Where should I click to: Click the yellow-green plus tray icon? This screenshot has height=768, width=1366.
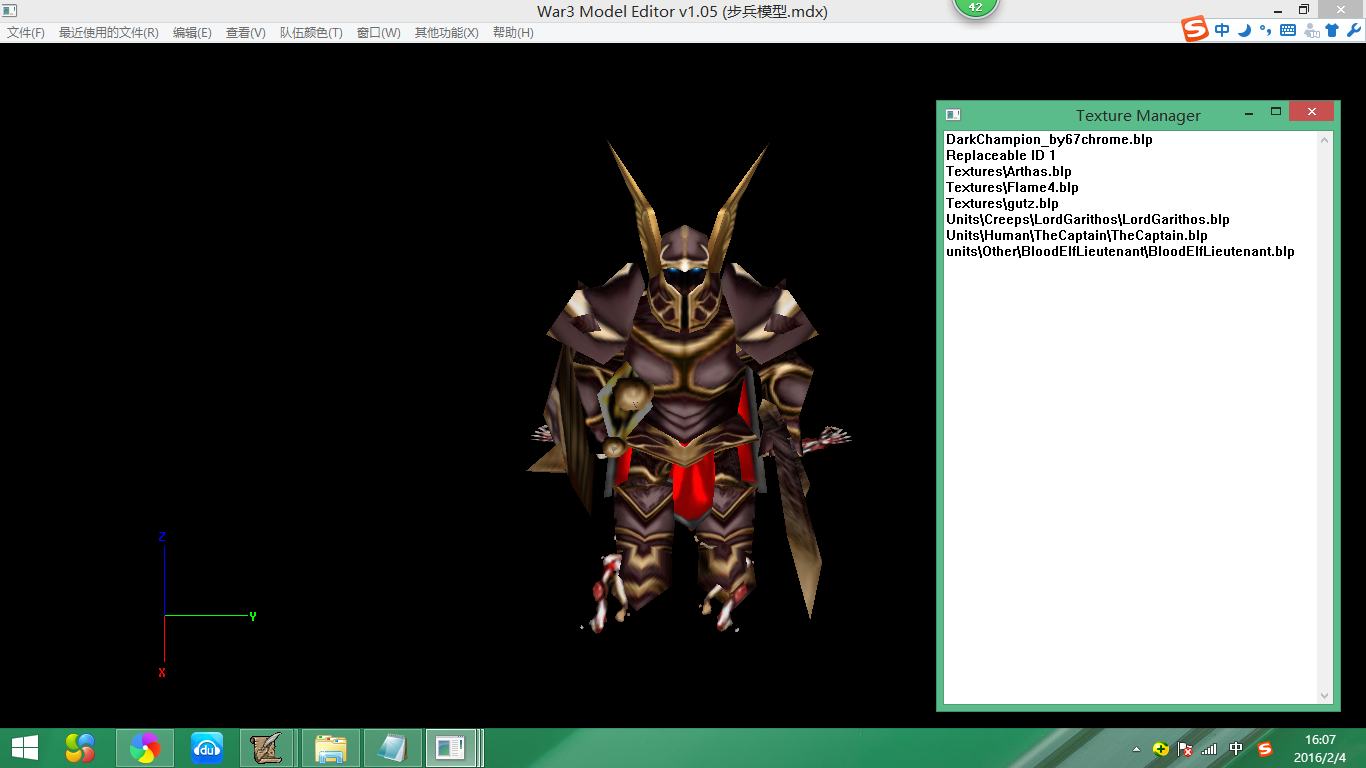pyautogui.click(x=1161, y=748)
